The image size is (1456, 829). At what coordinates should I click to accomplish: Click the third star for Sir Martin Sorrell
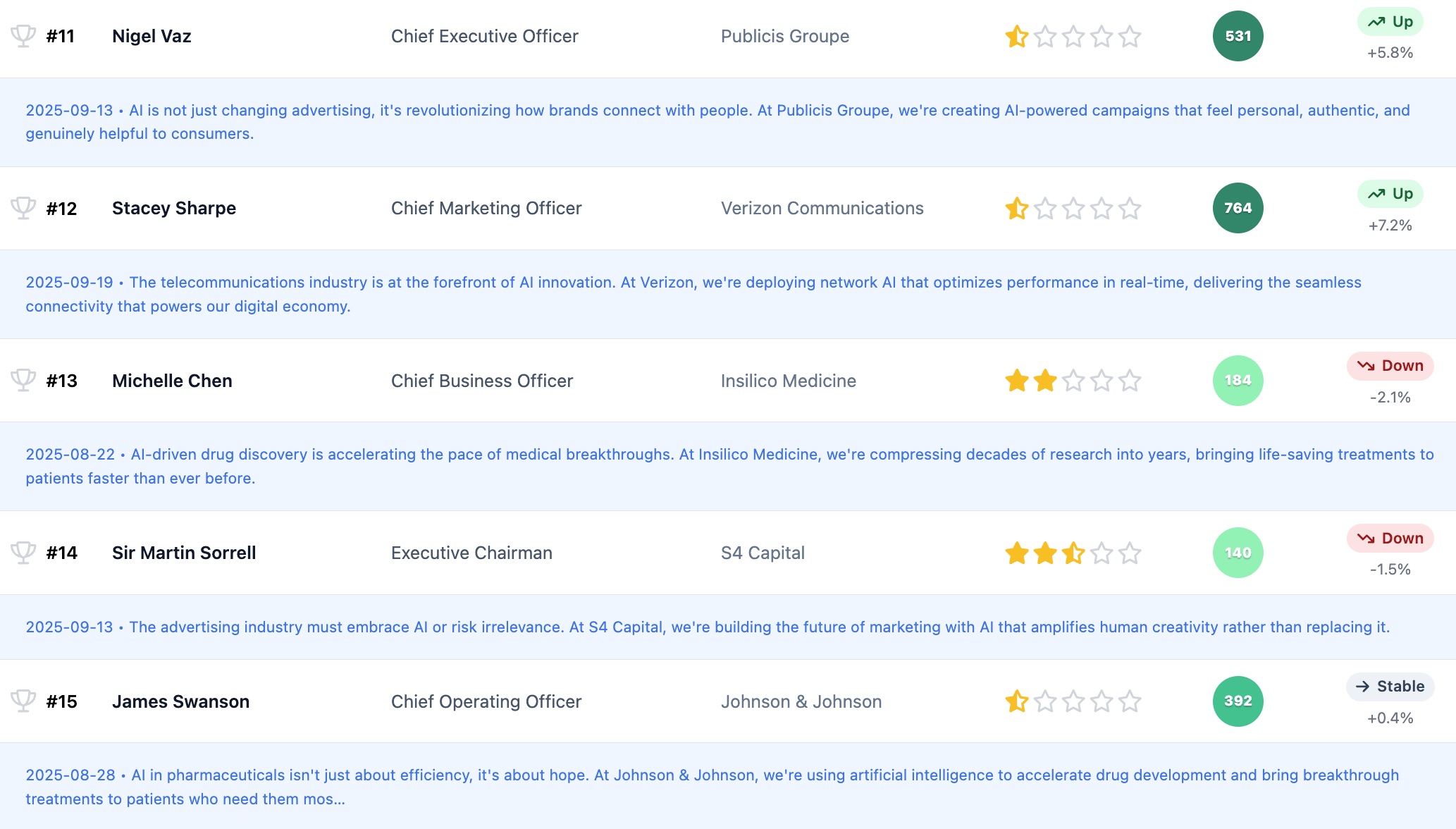(x=1073, y=553)
